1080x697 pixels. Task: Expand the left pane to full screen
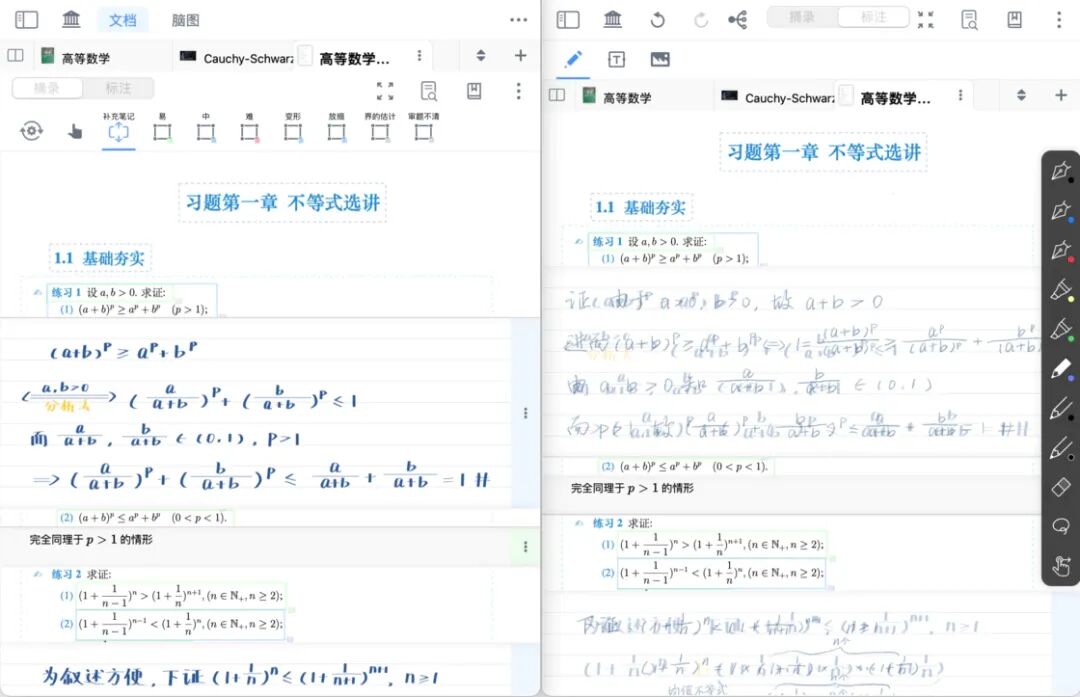point(385,90)
